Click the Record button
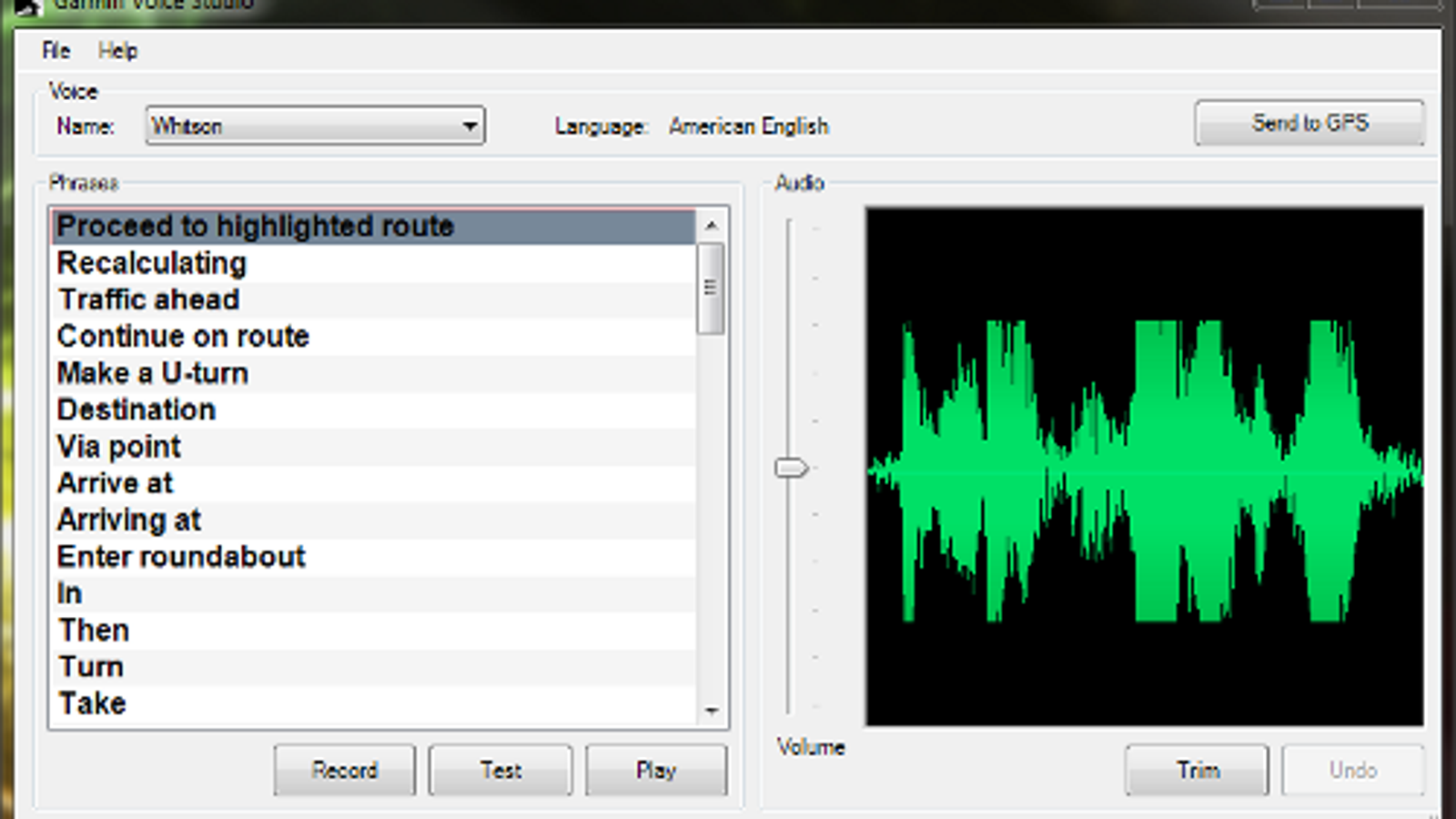The width and height of the screenshot is (1456, 819). 345,770
